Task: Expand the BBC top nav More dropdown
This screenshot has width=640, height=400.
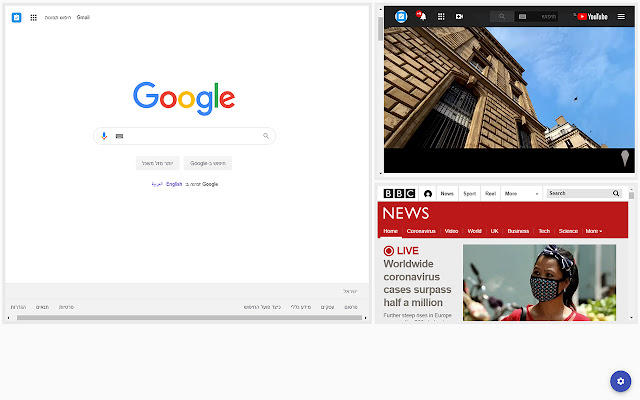Action: (x=522, y=193)
